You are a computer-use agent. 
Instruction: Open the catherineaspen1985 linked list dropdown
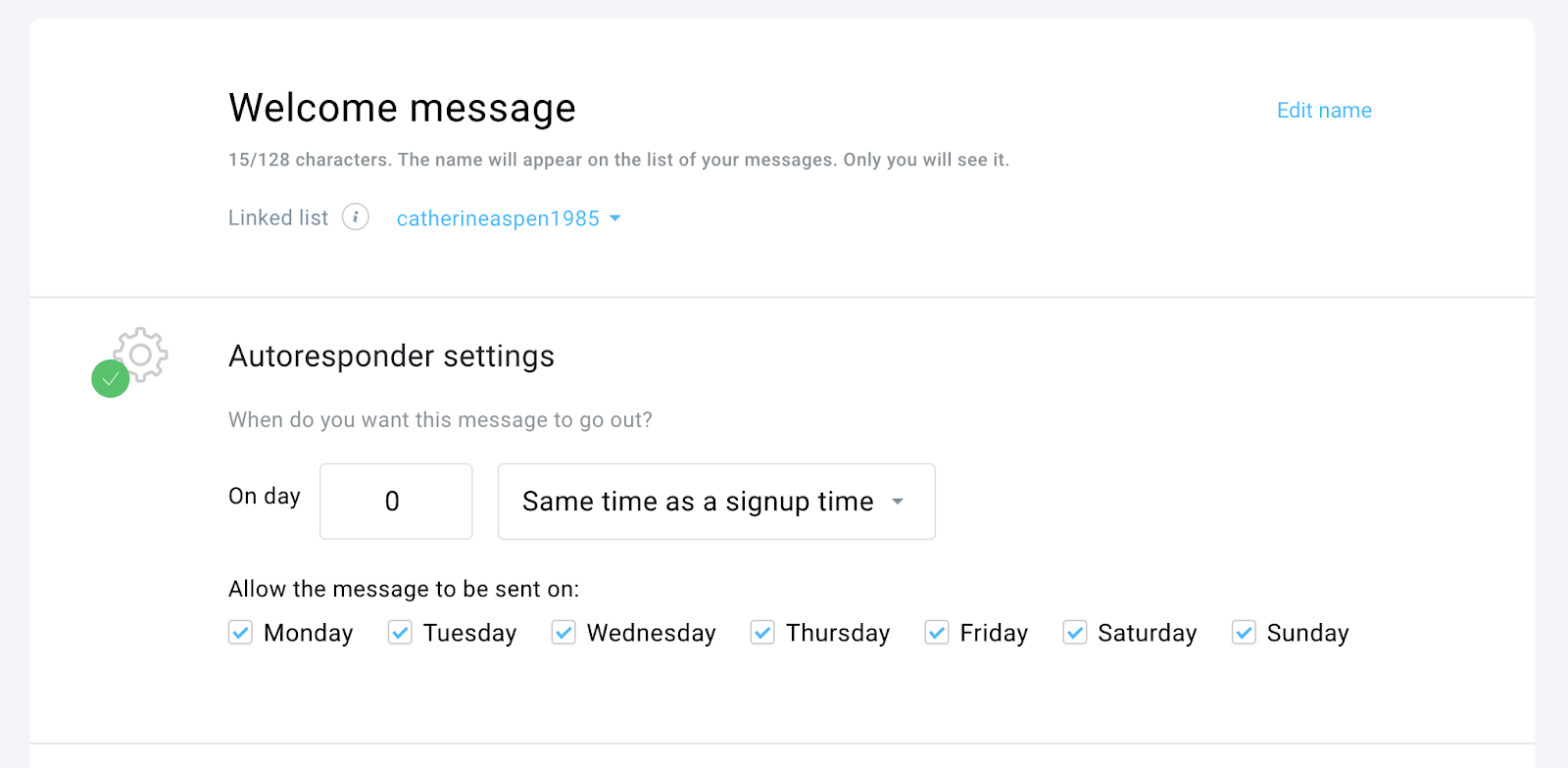[509, 218]
